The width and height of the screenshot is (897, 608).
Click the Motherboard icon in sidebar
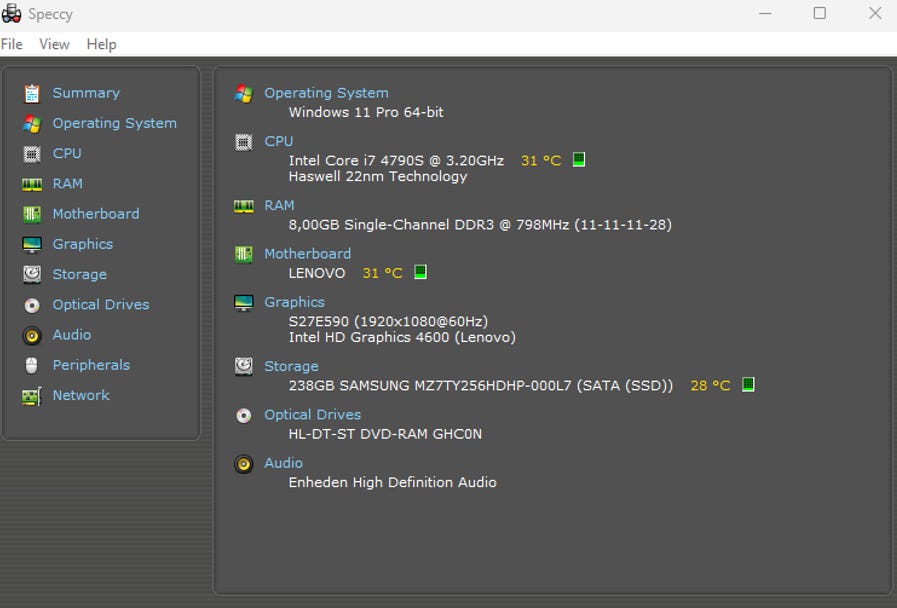[x=32, y=214]
